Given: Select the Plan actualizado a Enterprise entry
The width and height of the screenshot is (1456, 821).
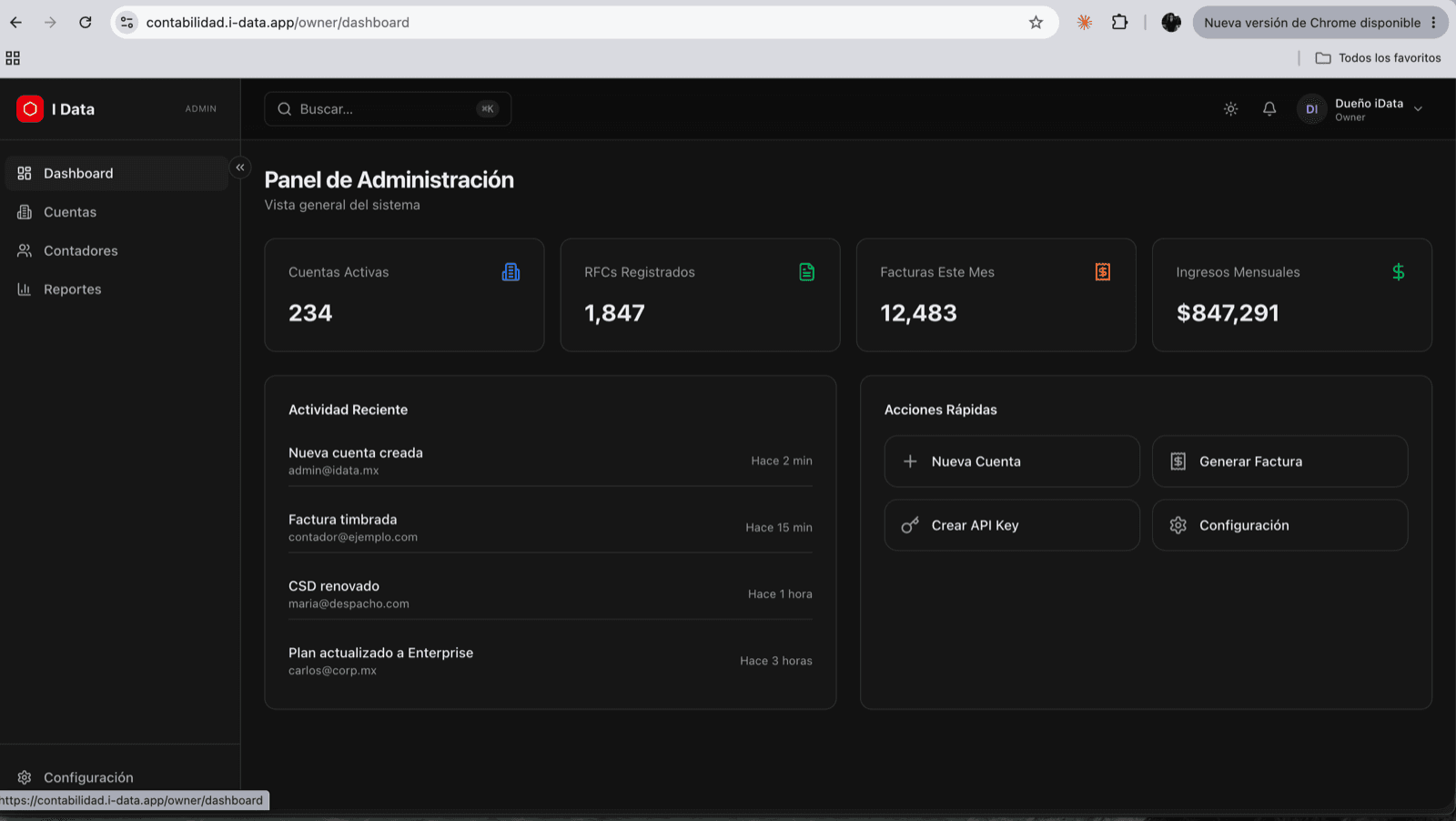Looking at the screenshot, I should coord(551,661).
